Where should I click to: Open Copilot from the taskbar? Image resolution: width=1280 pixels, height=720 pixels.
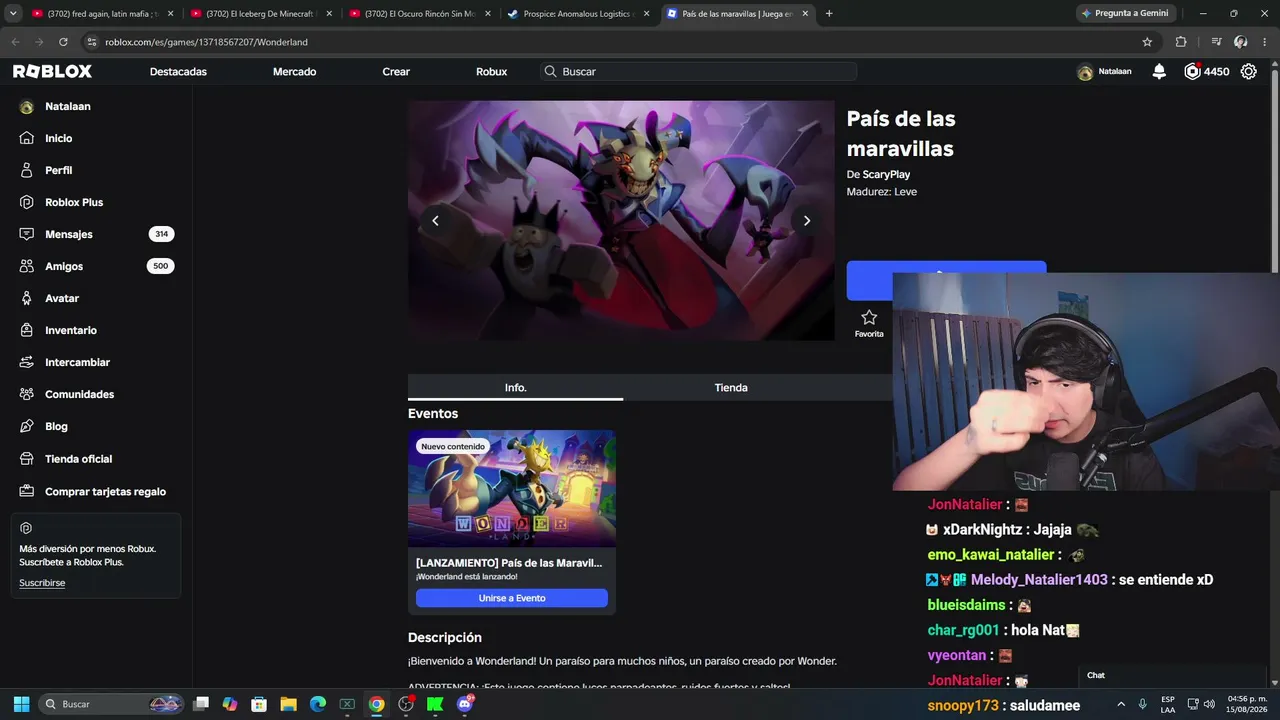click(x=230, y=704)
